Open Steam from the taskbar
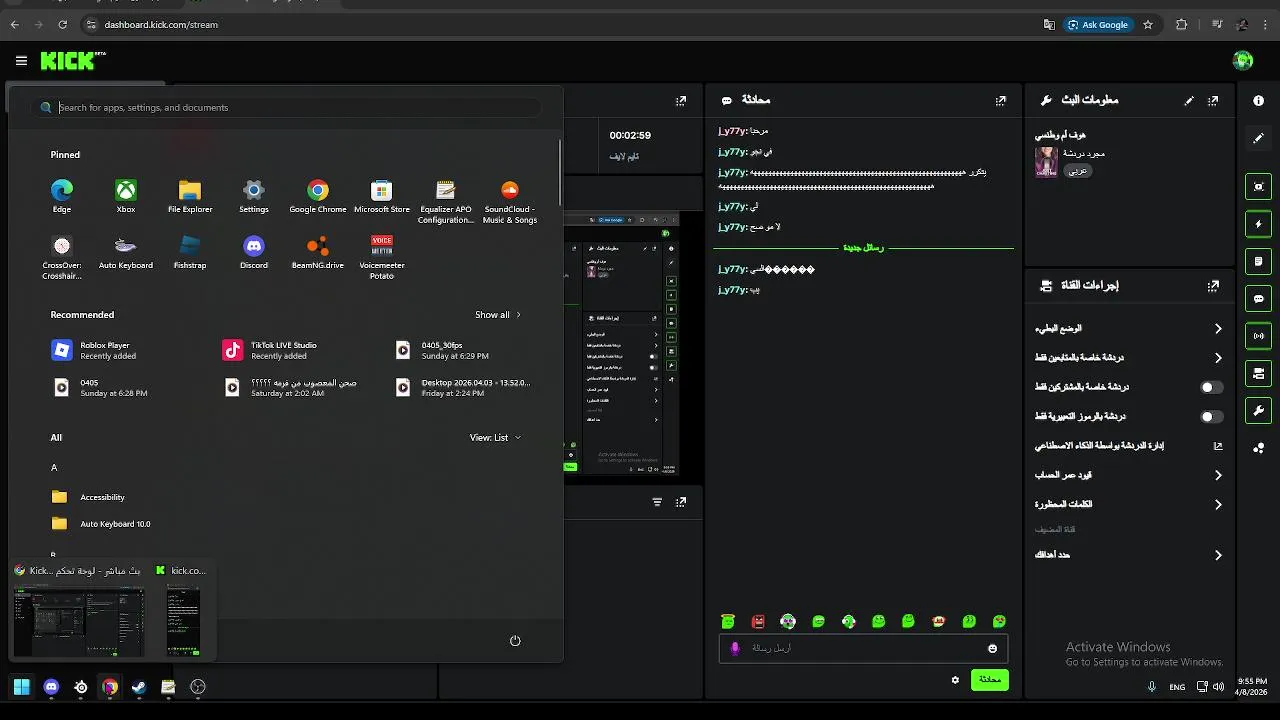Viewport: 1280px width, 720px height. 139,687
